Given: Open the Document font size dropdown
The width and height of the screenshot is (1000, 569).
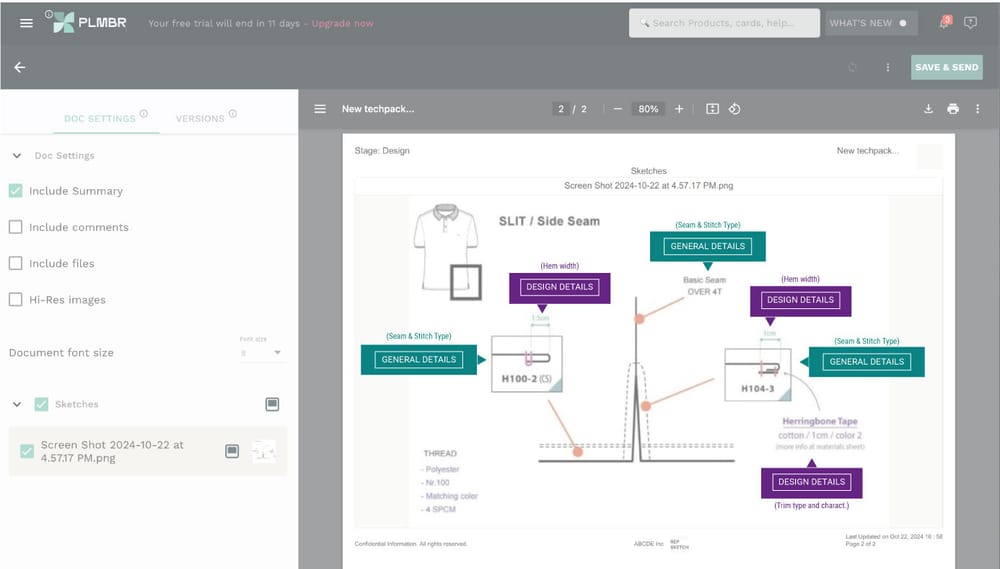Looking at the screenshot, I should [x=261, y=353].
